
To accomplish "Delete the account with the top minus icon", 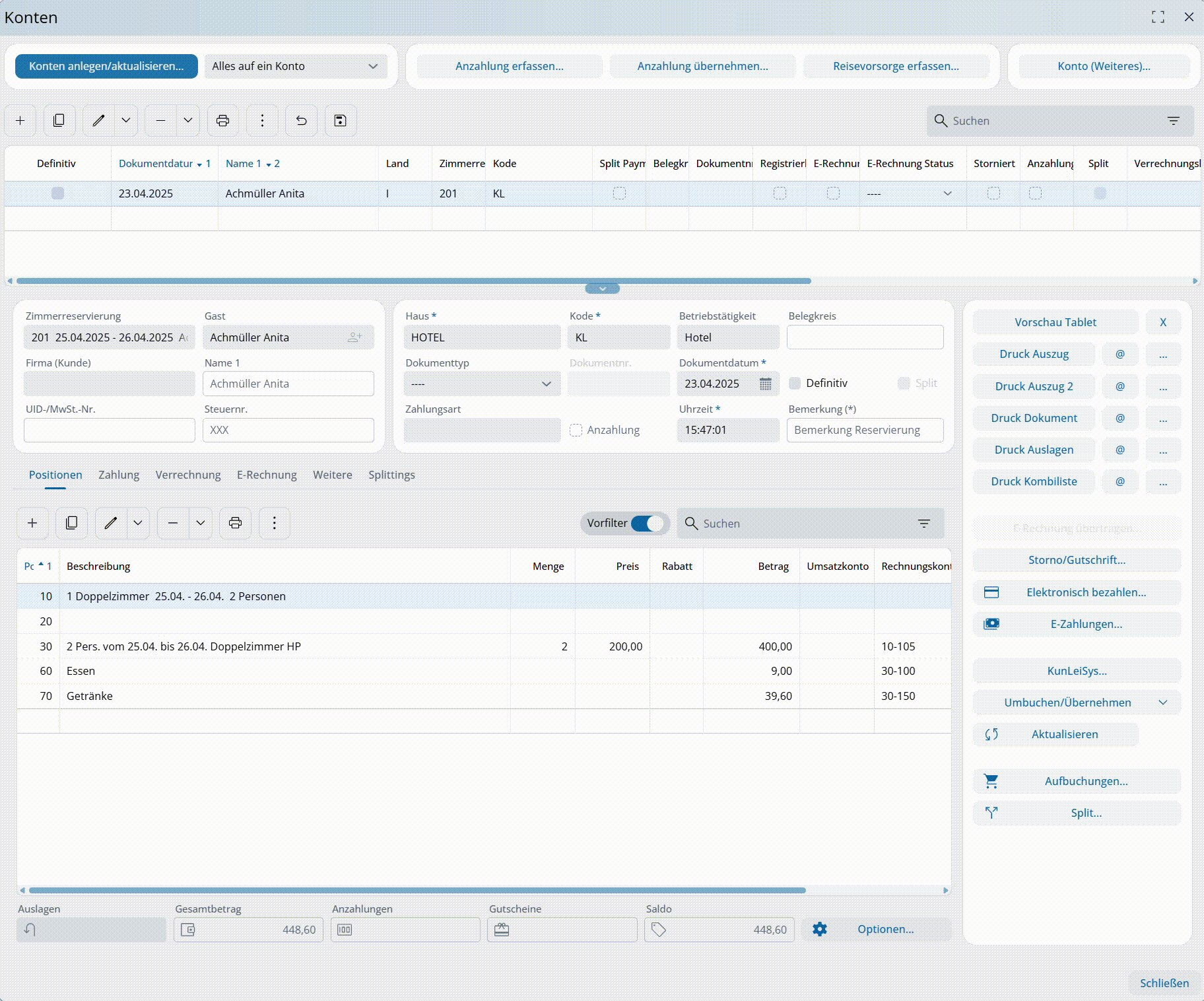I will pyautogui.click(x=160, y=121).
